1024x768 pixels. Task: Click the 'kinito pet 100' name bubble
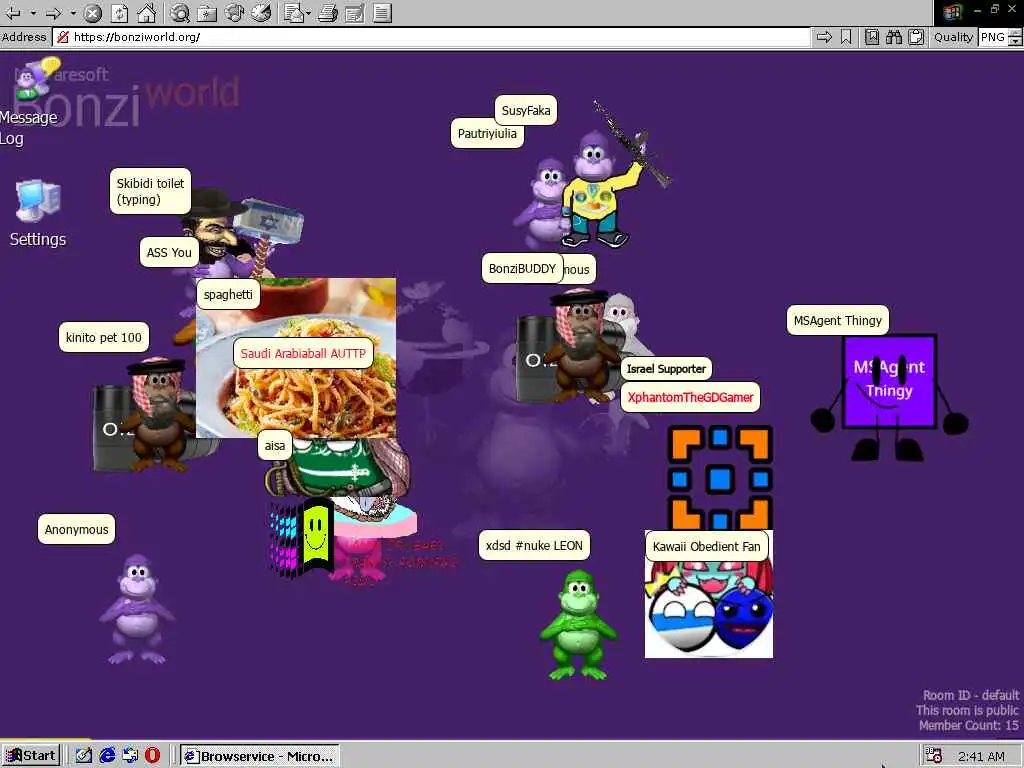tap(104, 338)
